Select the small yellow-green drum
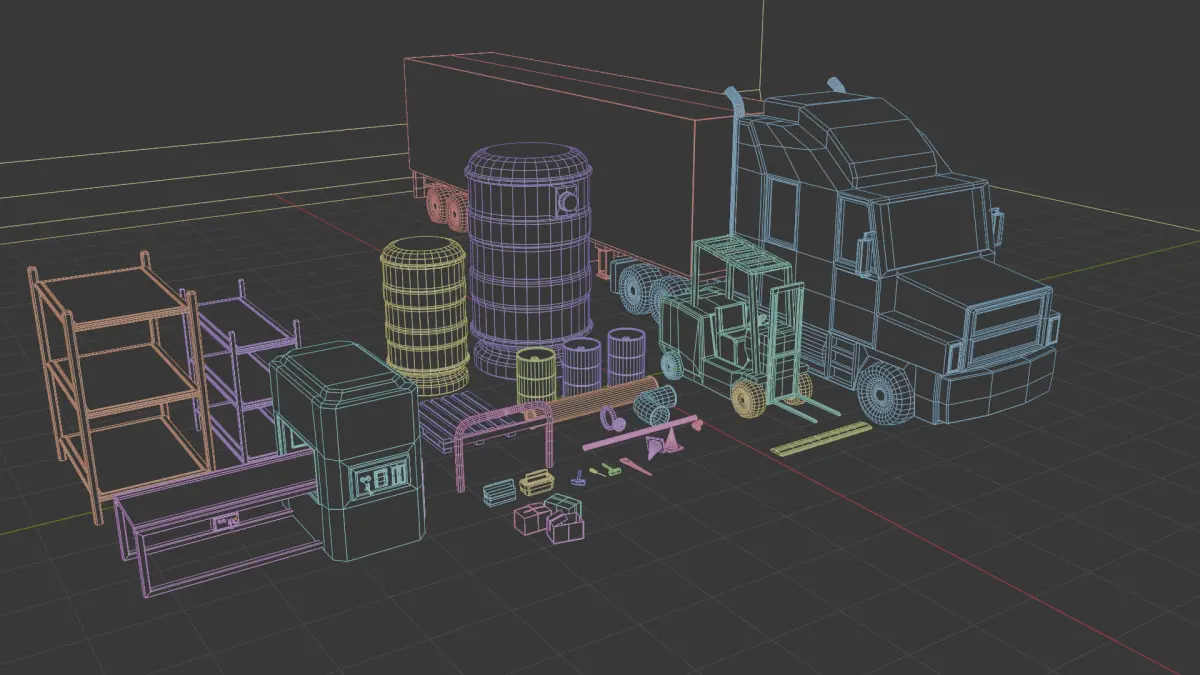Image resolution: width=1200 pixels, height=675 pixels. point(537,375)
